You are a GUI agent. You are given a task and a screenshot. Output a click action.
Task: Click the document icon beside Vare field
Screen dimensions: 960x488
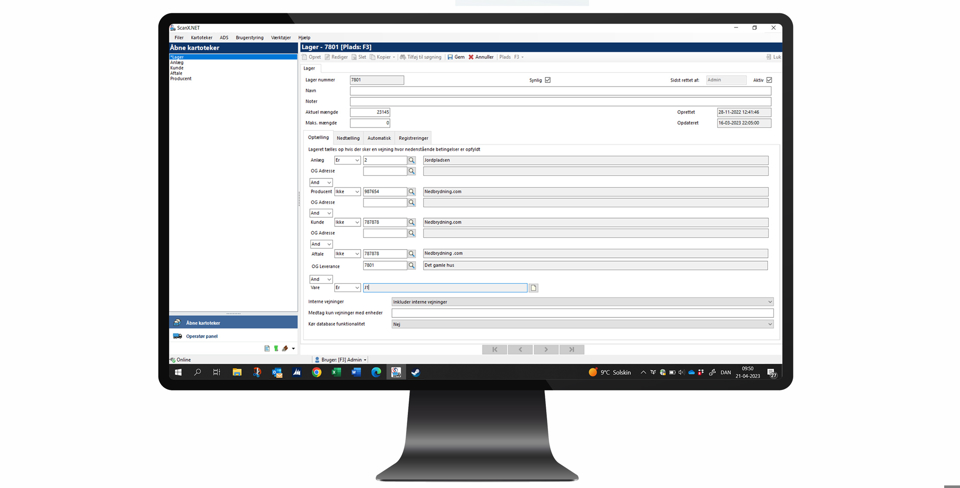click(534, 288)
